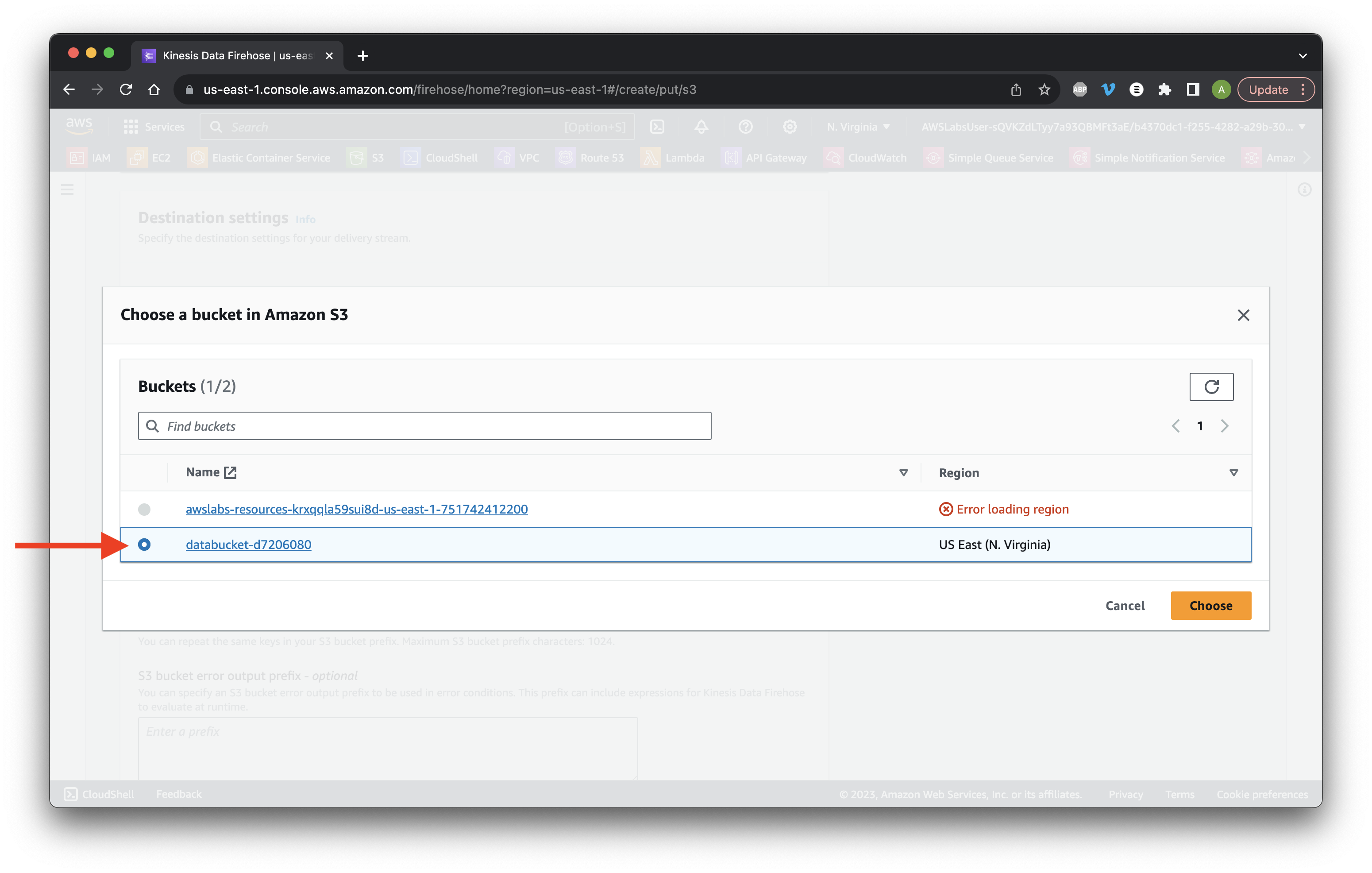Expand the AWSLabsUser account dropdown

[x=1114, y=127]
